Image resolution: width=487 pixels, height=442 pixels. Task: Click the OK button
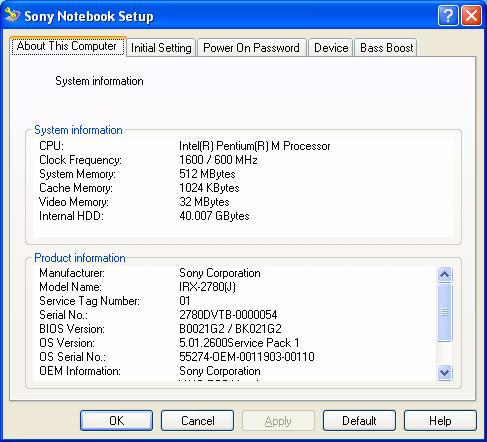[116, 421]
